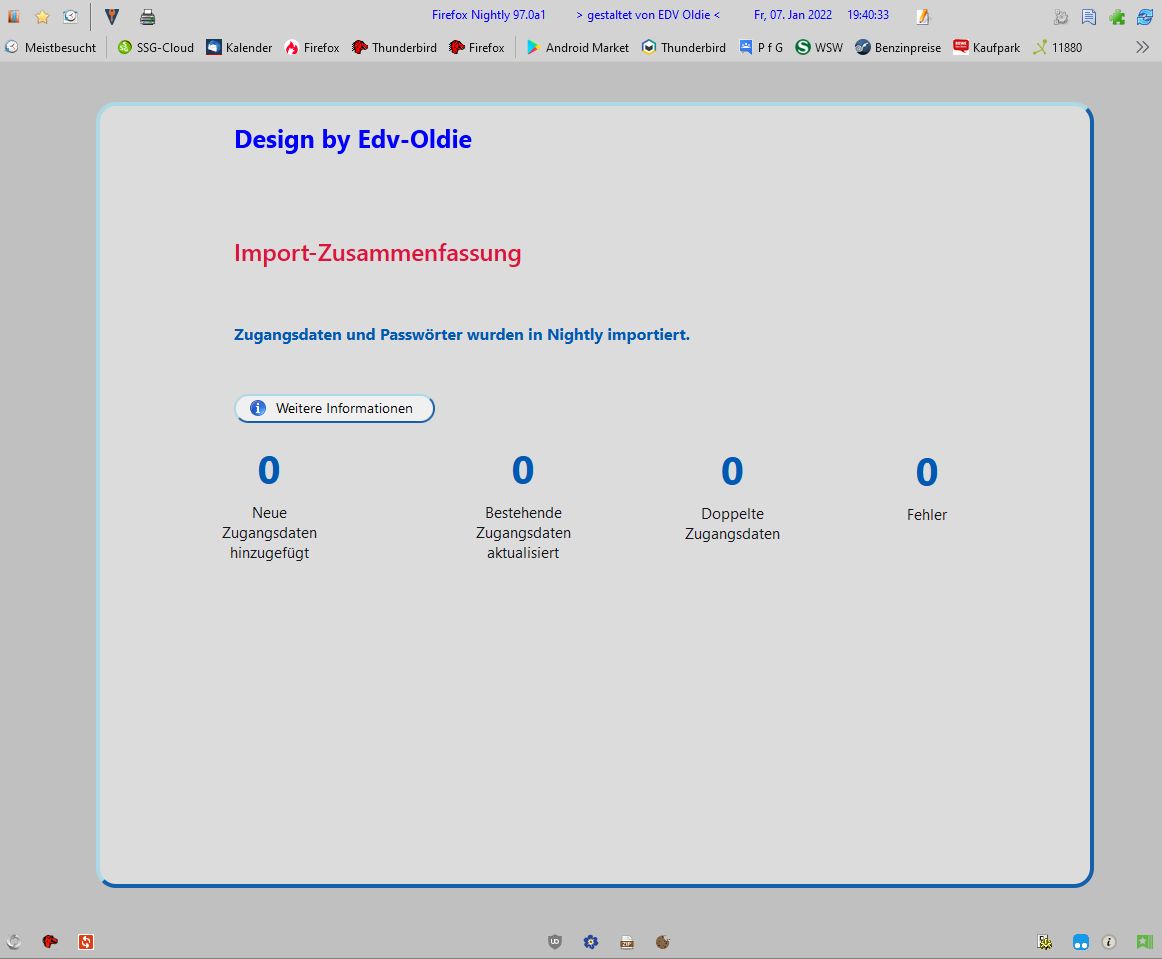1162x959 pixels.
Task: Click the orange restart icon bottom bar
Action: [x=86, y=942]
